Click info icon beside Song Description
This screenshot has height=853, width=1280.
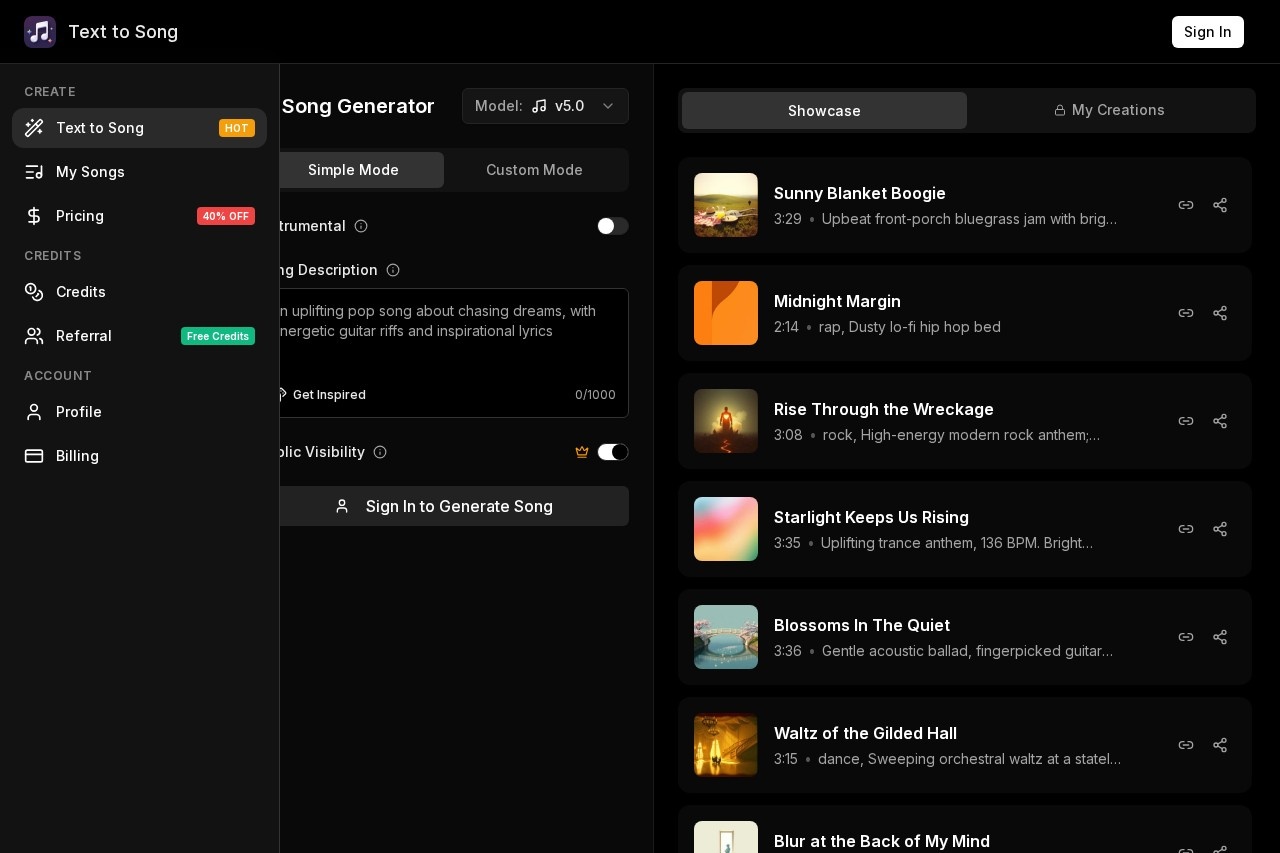(x=393, y=270)
